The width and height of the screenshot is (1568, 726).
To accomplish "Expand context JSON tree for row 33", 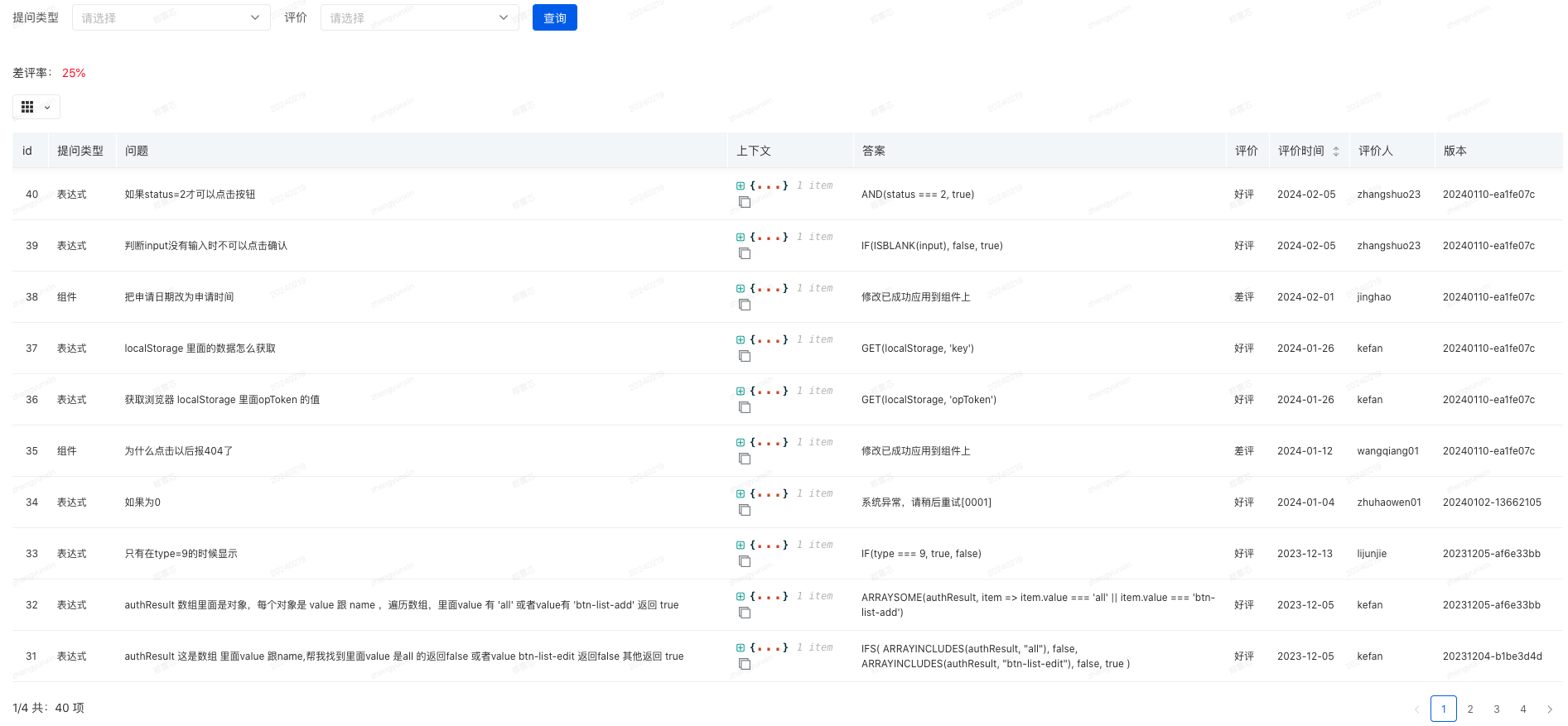I will click(741, 545).
